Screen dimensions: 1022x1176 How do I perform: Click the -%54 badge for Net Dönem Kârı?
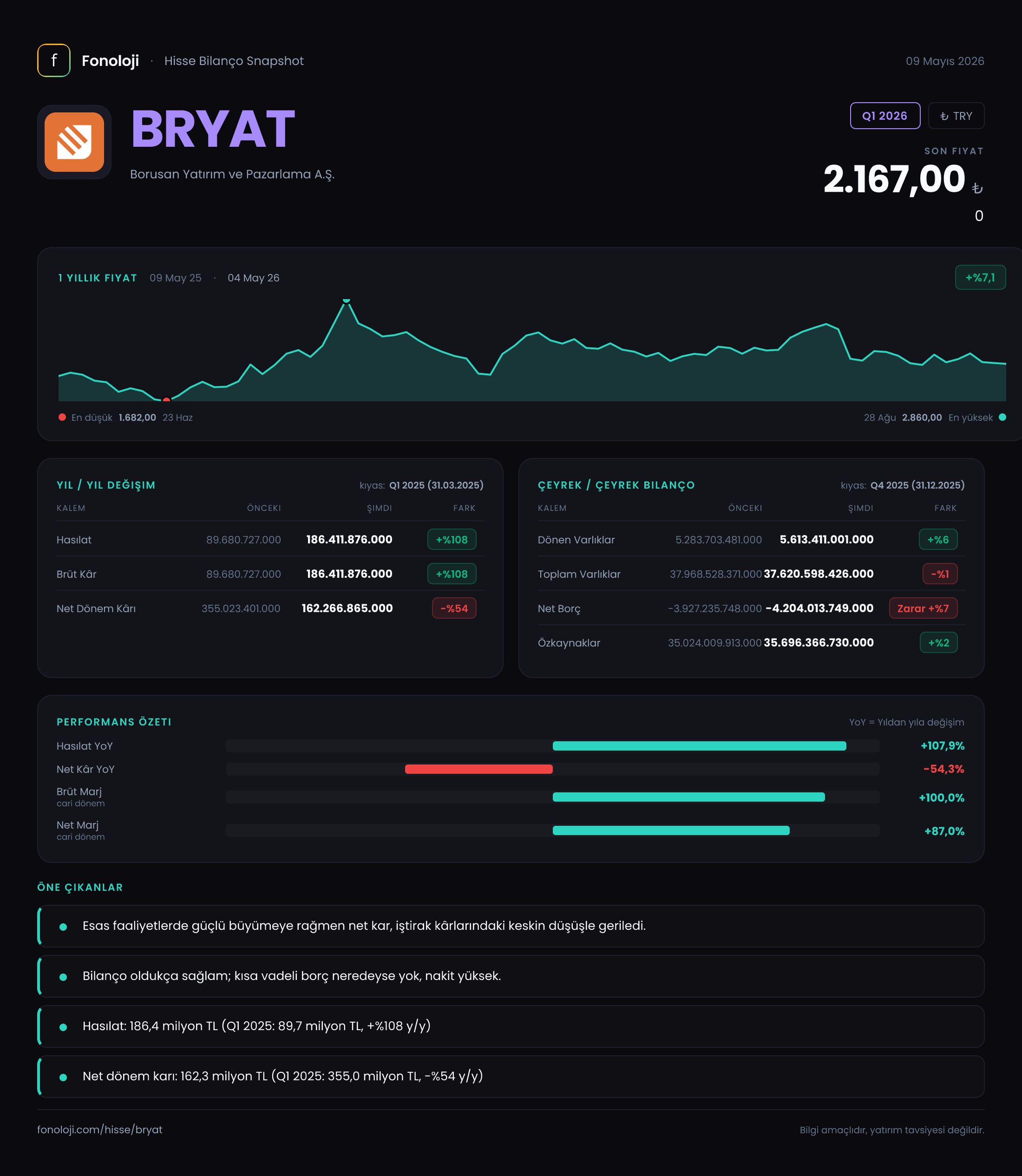click(x=454, y=608)
